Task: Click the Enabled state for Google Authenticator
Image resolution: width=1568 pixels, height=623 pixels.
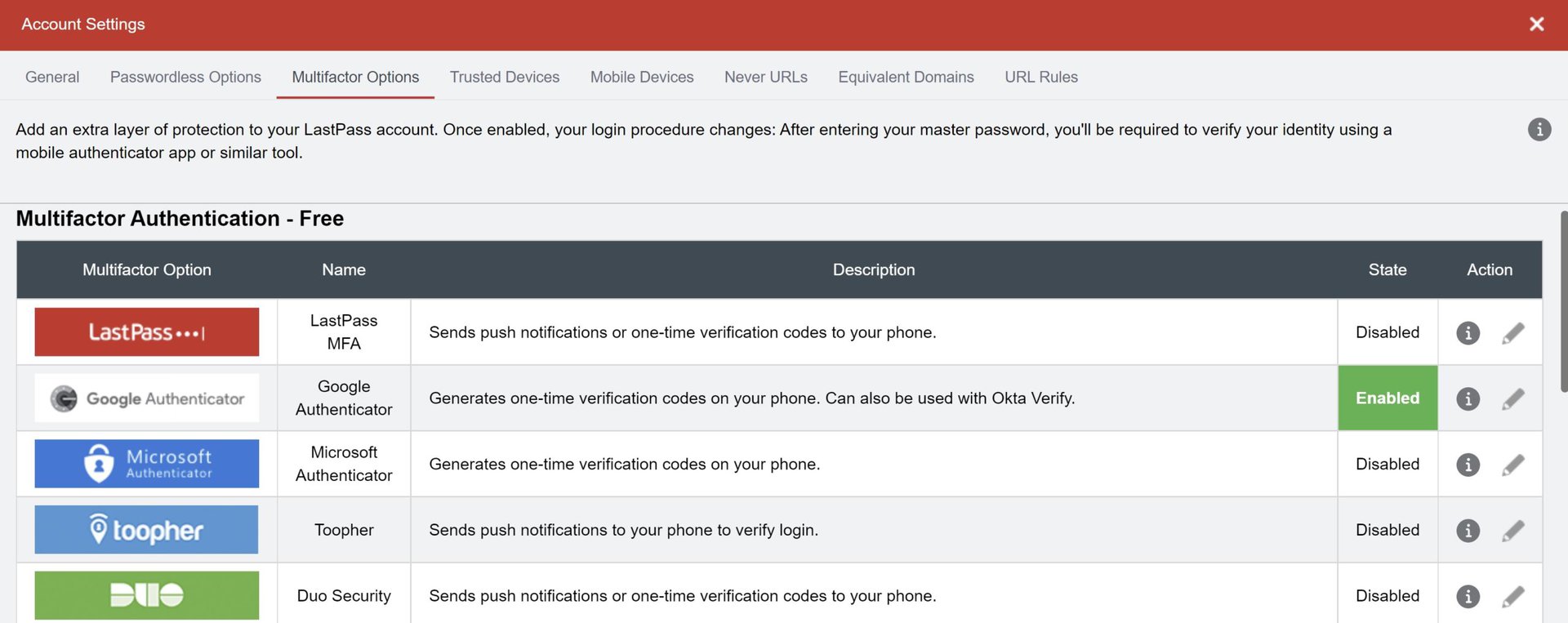Action: click(x=1388, y=398)
